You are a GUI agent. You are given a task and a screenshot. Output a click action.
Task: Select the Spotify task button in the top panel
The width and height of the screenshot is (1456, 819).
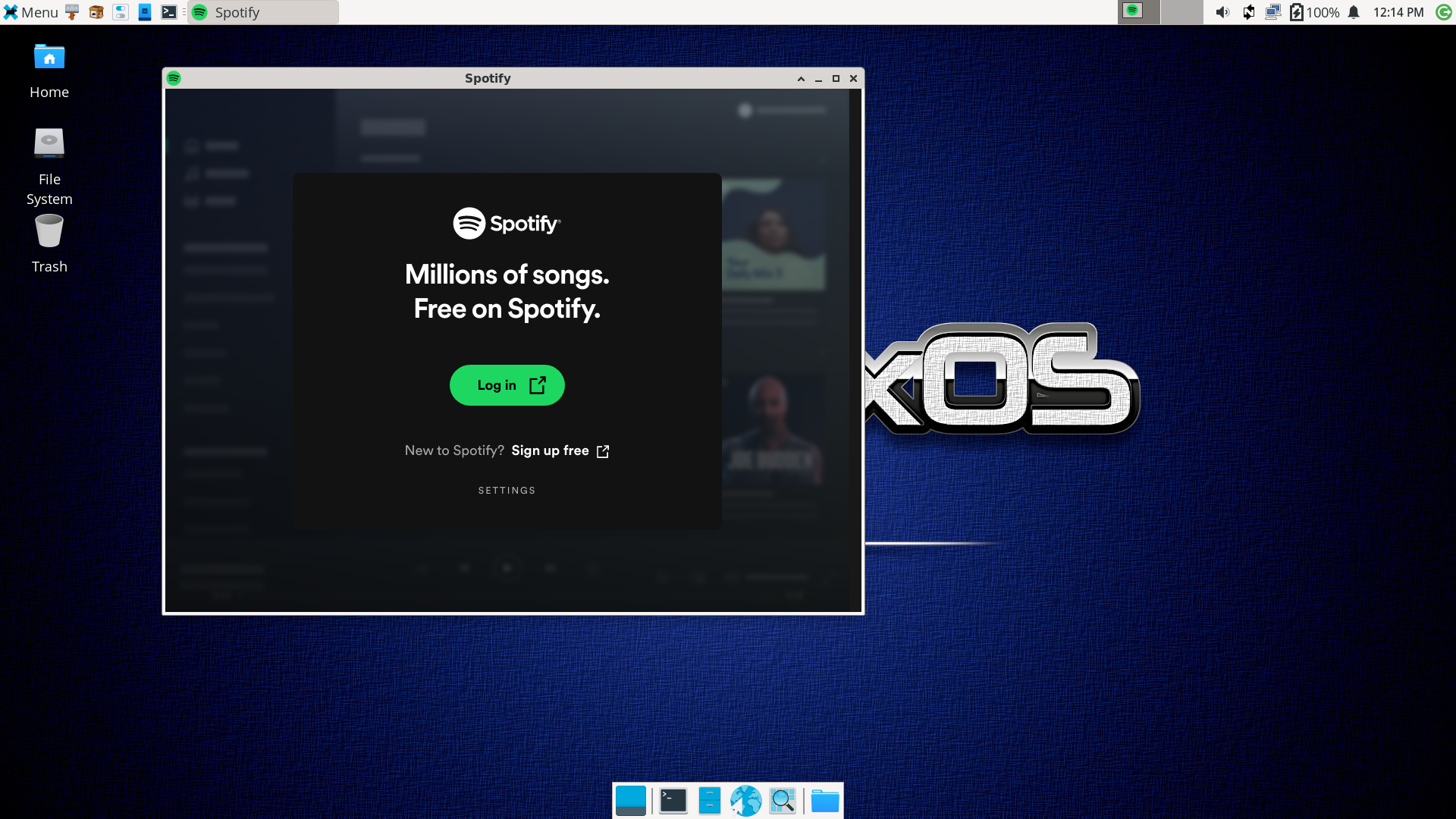(x=263, y=12)
